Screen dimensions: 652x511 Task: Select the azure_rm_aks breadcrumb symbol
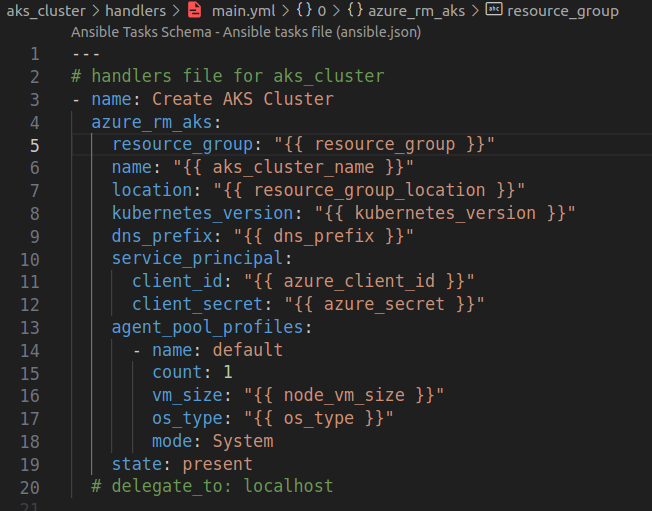click(x=419, y=11)
